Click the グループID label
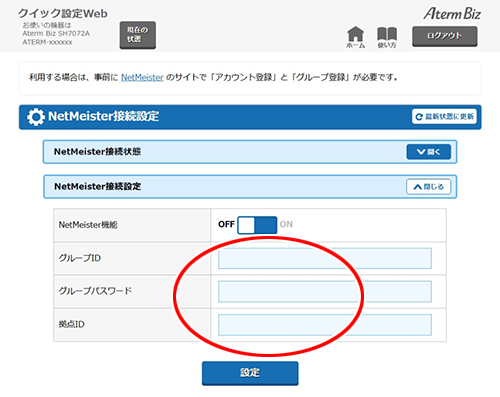 80,258
